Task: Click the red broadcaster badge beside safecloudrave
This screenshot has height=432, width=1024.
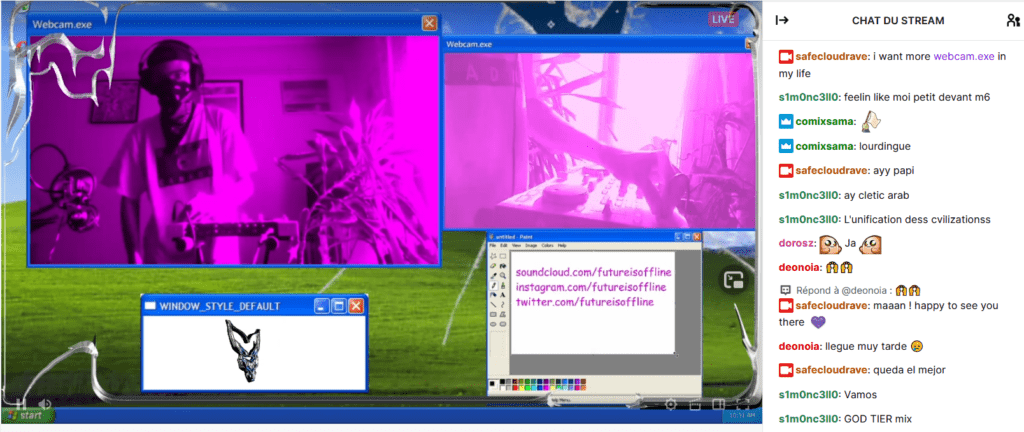Action: point(786,56)
